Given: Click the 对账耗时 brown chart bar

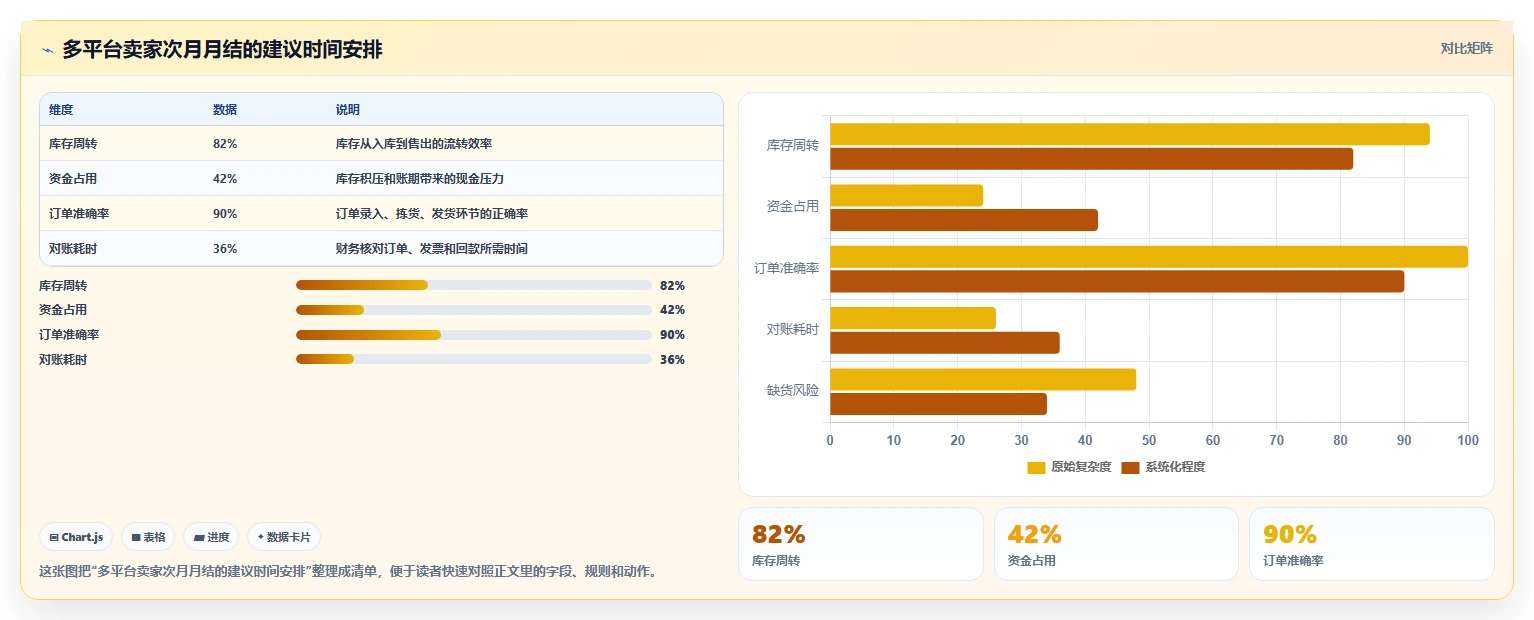Looking at the screenshot, I should (x=945, y=343).
